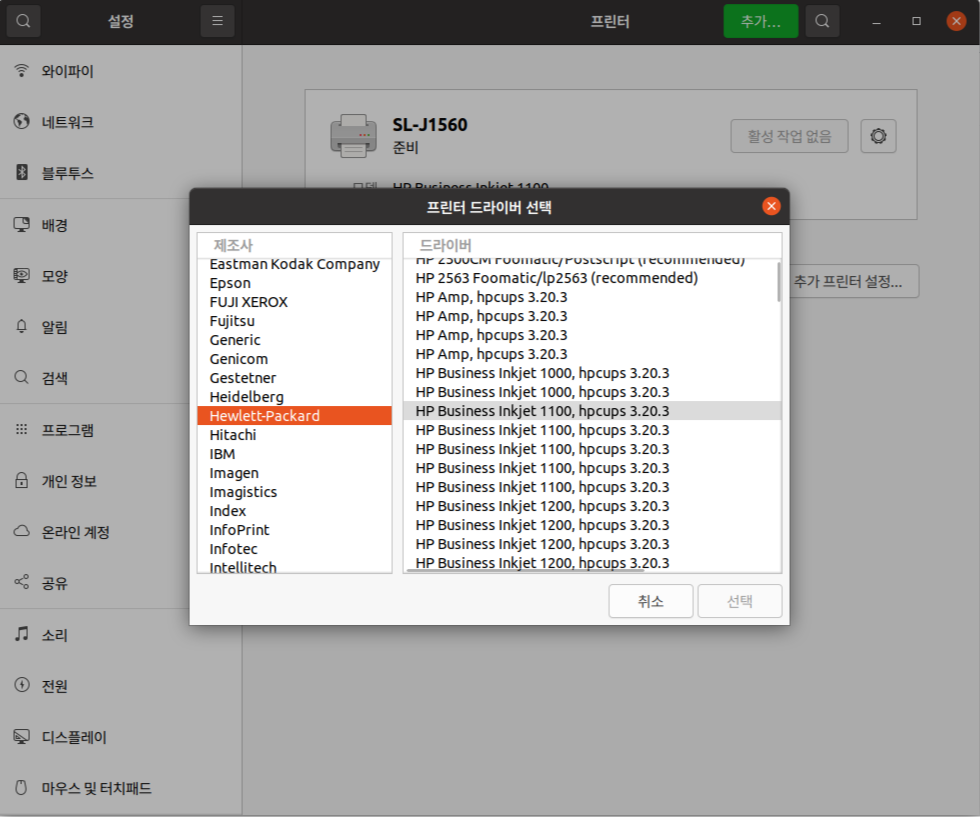
Task: Select Imagistics manufacturer
Action: pos(294,492)
